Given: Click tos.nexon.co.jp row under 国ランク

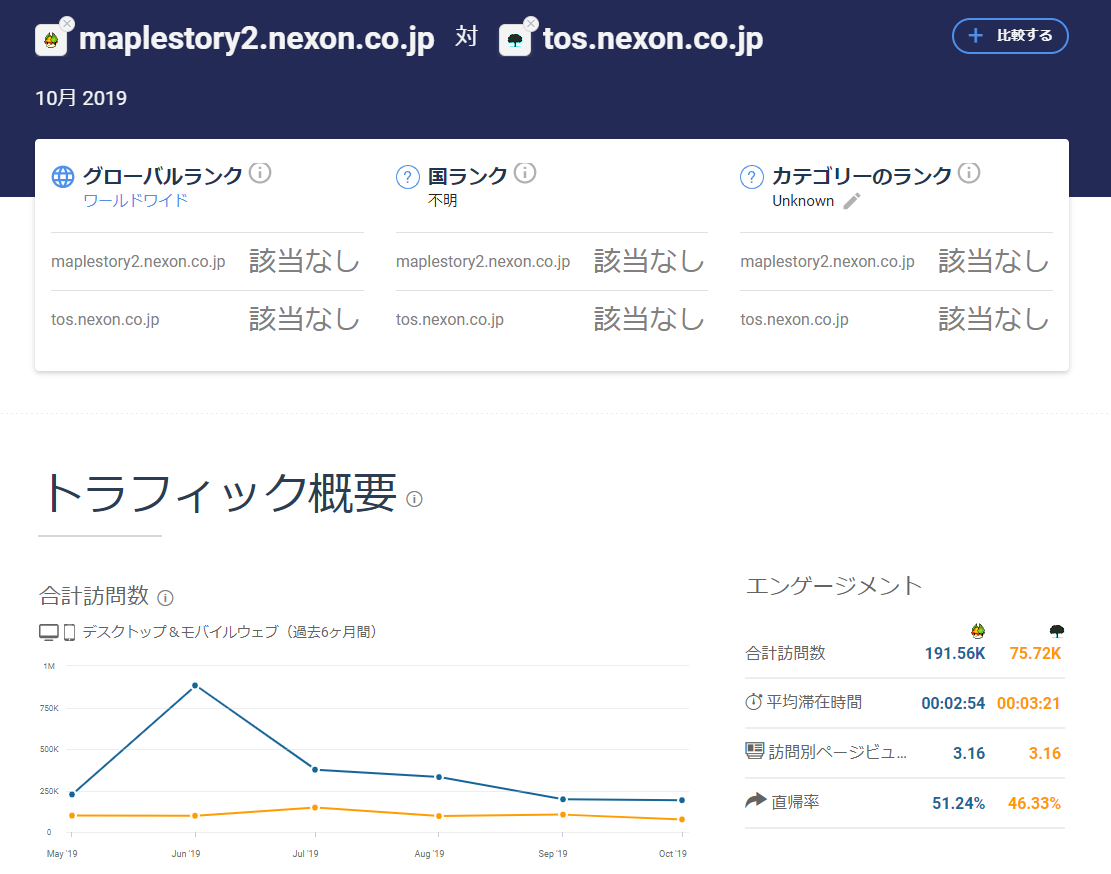Looking at the screenshot, I should (551, 319).
